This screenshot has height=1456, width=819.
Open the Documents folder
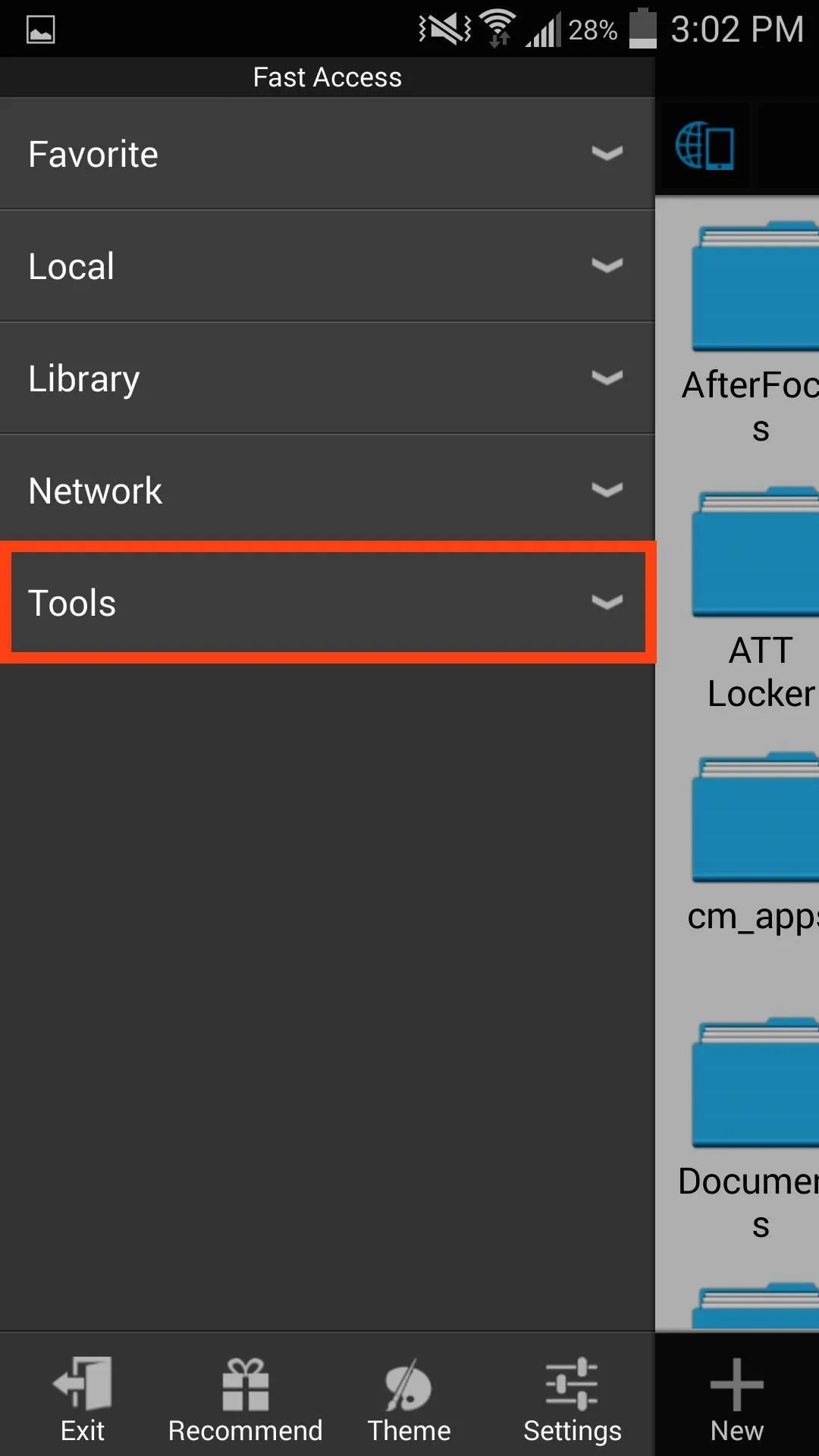coord(755,1083)
